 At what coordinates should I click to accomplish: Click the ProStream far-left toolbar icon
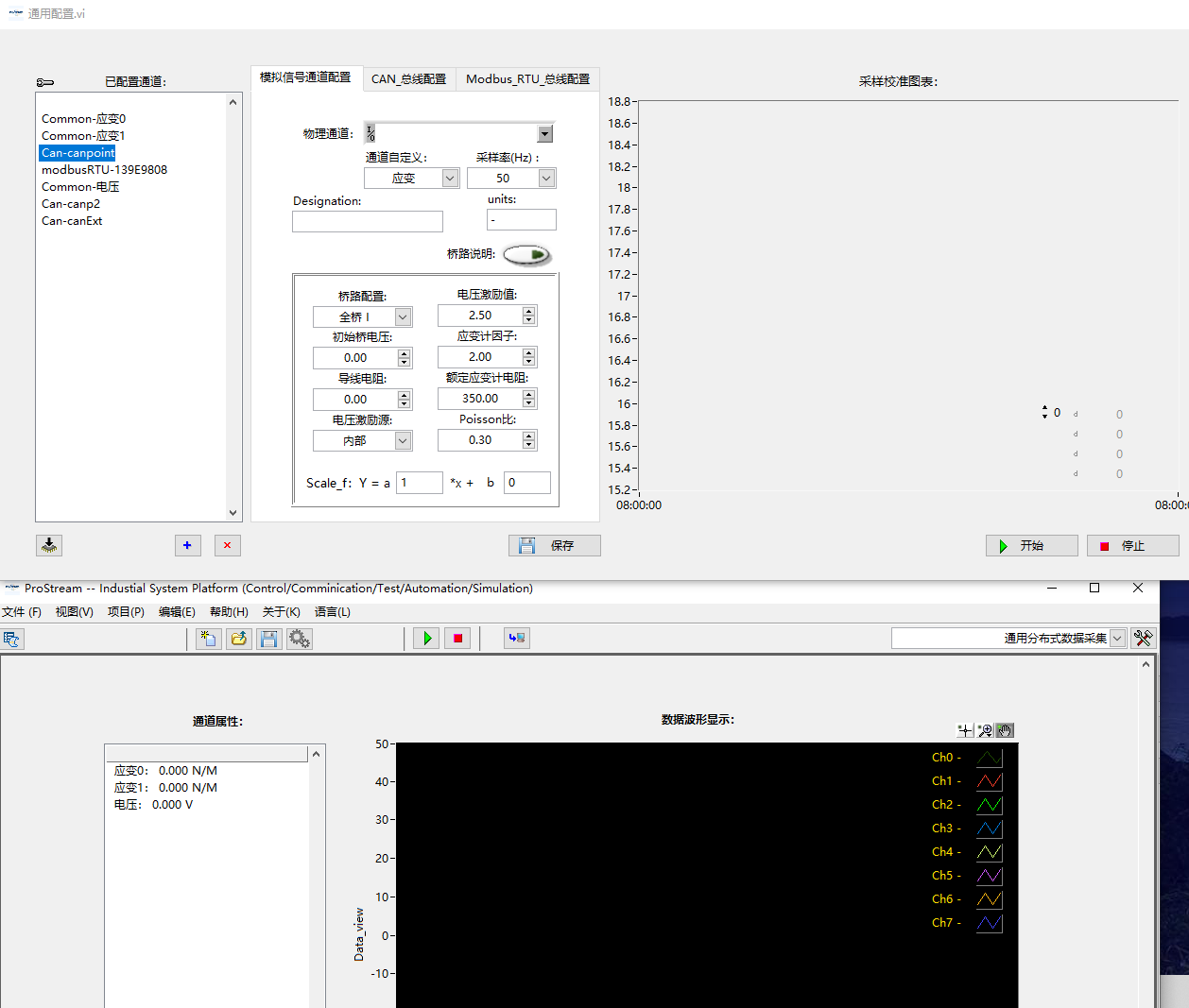coord(11,639)
